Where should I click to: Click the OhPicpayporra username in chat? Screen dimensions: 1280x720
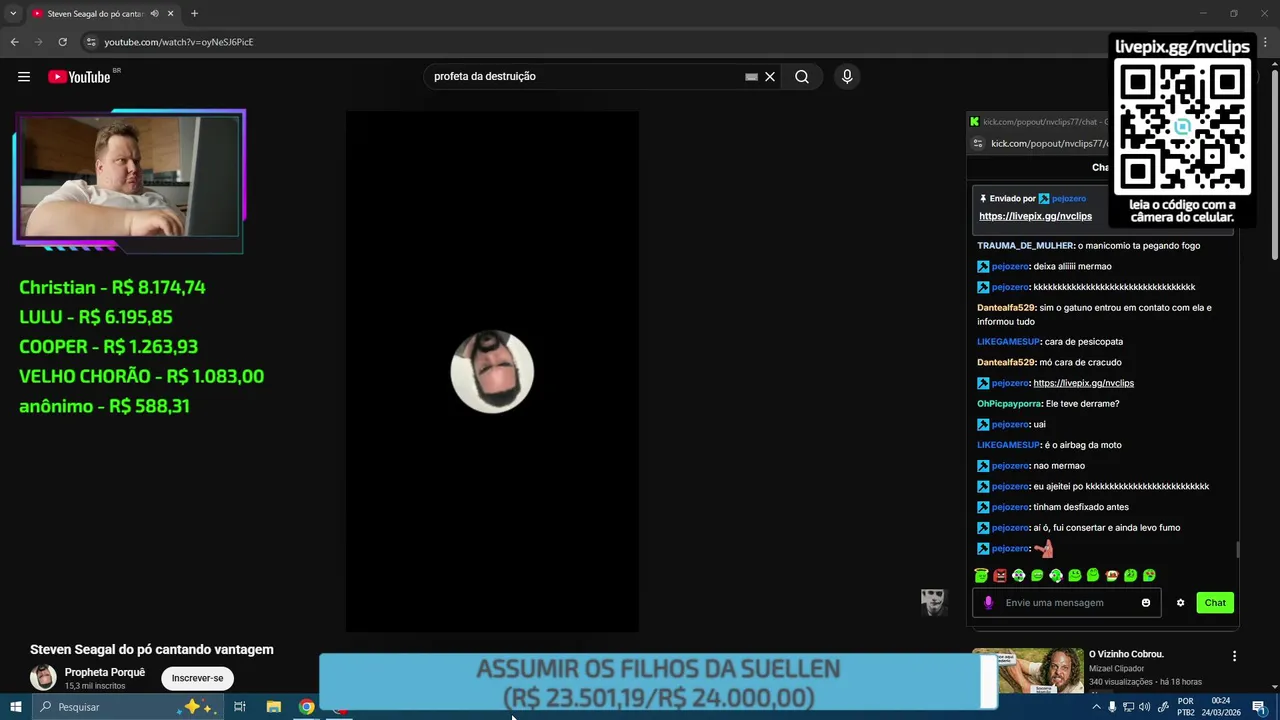point(1009,404)
